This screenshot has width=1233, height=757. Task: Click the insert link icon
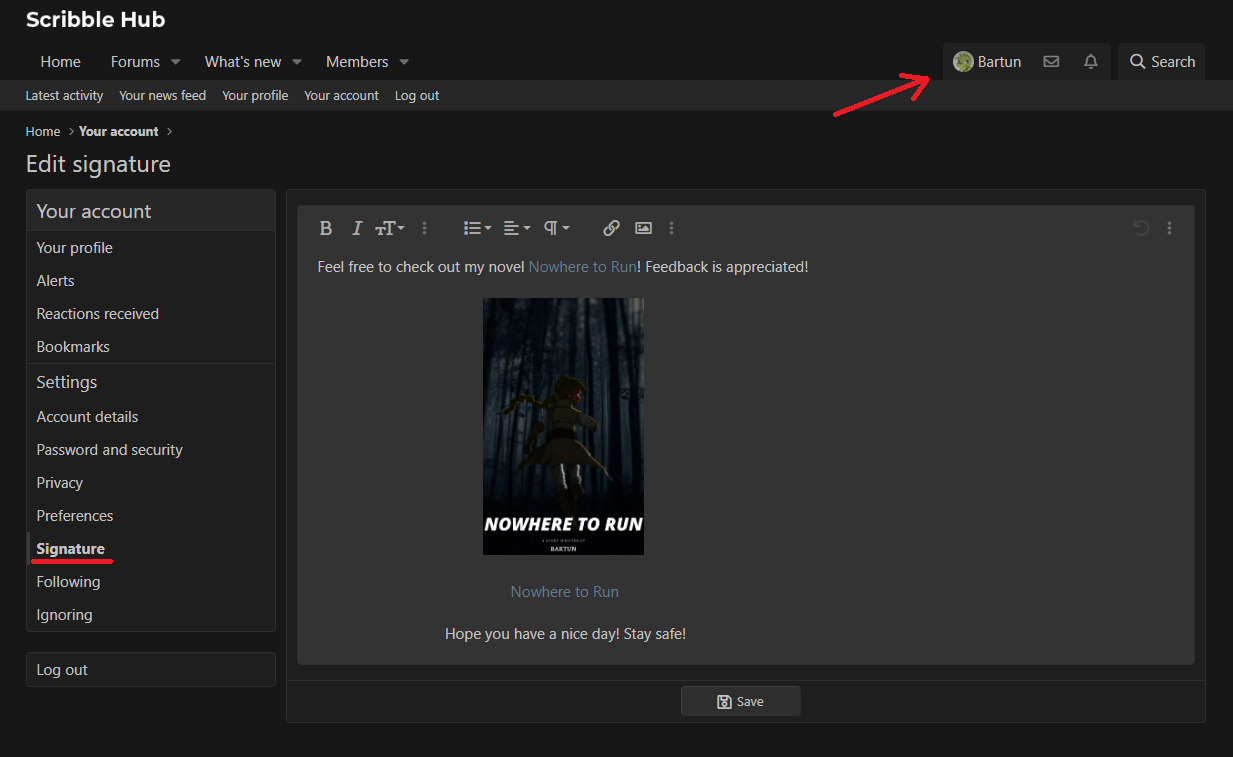[x=611, y=228]
